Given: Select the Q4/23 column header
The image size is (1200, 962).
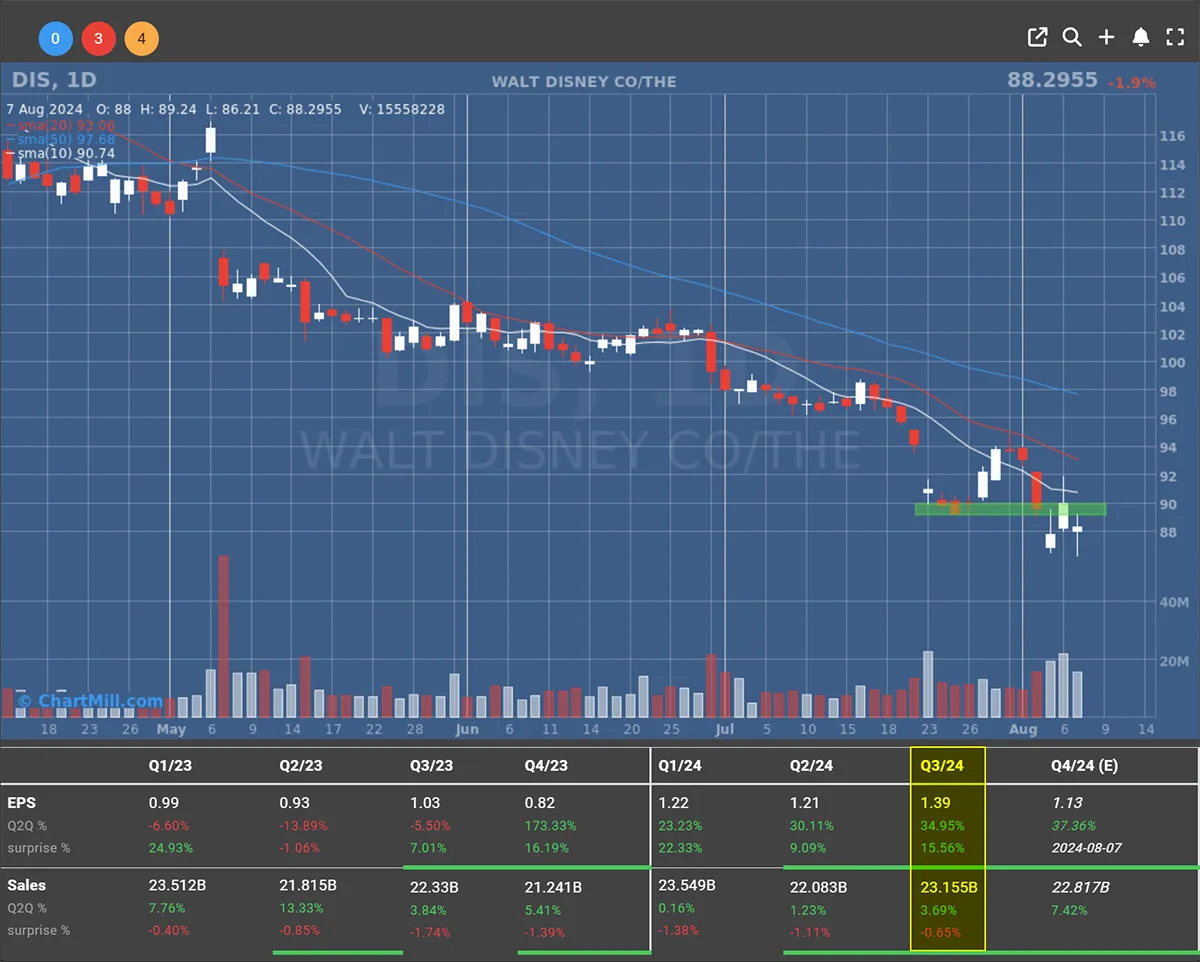Looking at the screenshot, I should click(546, 767).
